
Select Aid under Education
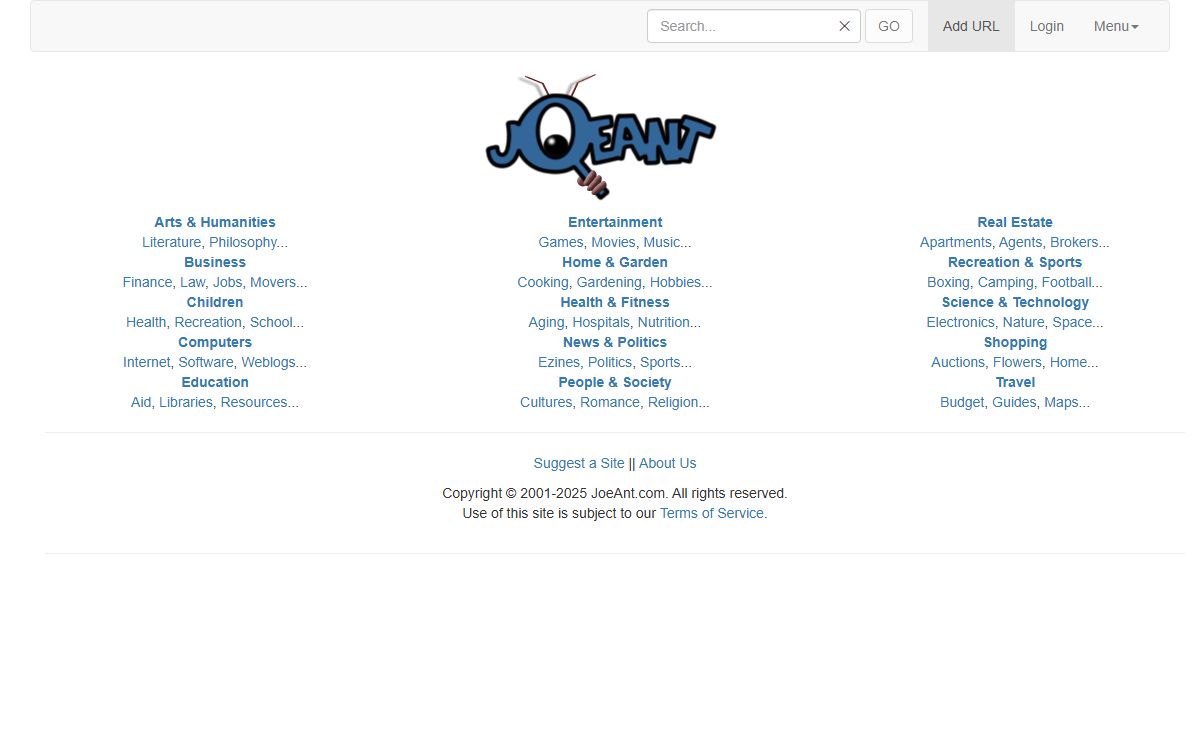pyautogui.click(x=141, y=402)
